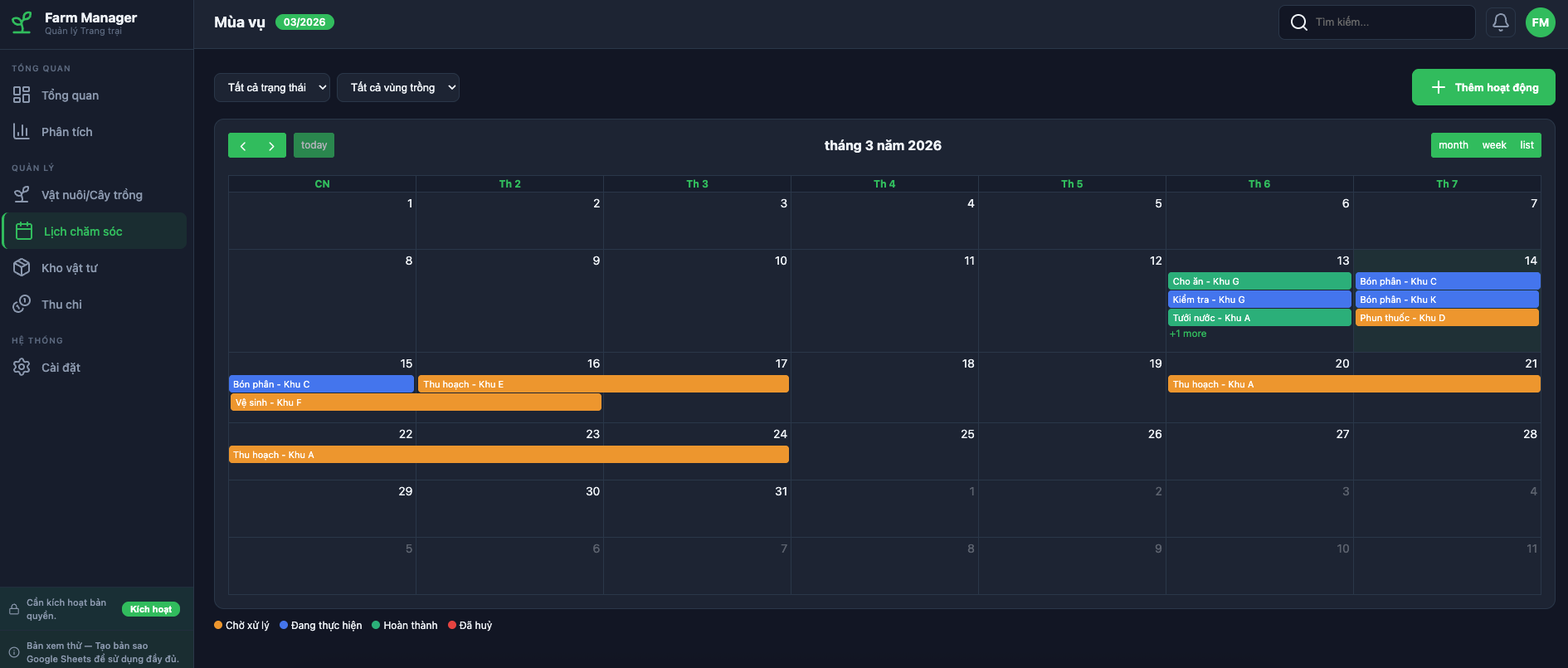Open Tổng quan in sidebar menu
The height and width of the screenshot is (668, 1568).
[70, 95]
